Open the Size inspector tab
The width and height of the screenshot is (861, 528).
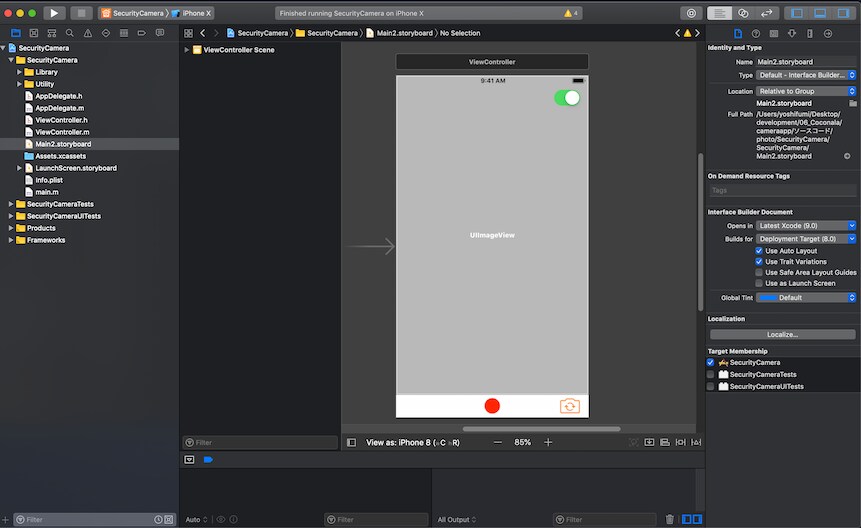click(x=809, y=33)
